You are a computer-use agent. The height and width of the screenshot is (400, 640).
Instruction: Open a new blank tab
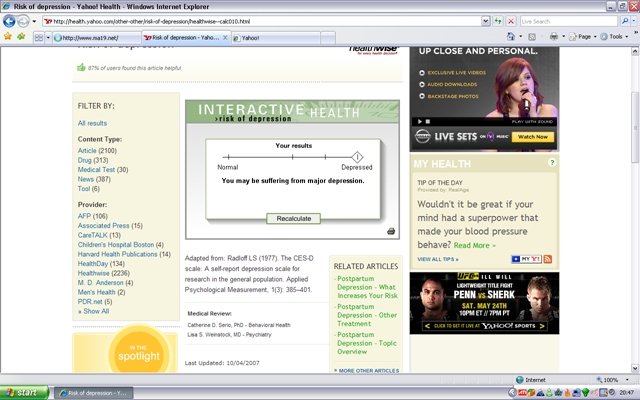click(x=328, y=38)
